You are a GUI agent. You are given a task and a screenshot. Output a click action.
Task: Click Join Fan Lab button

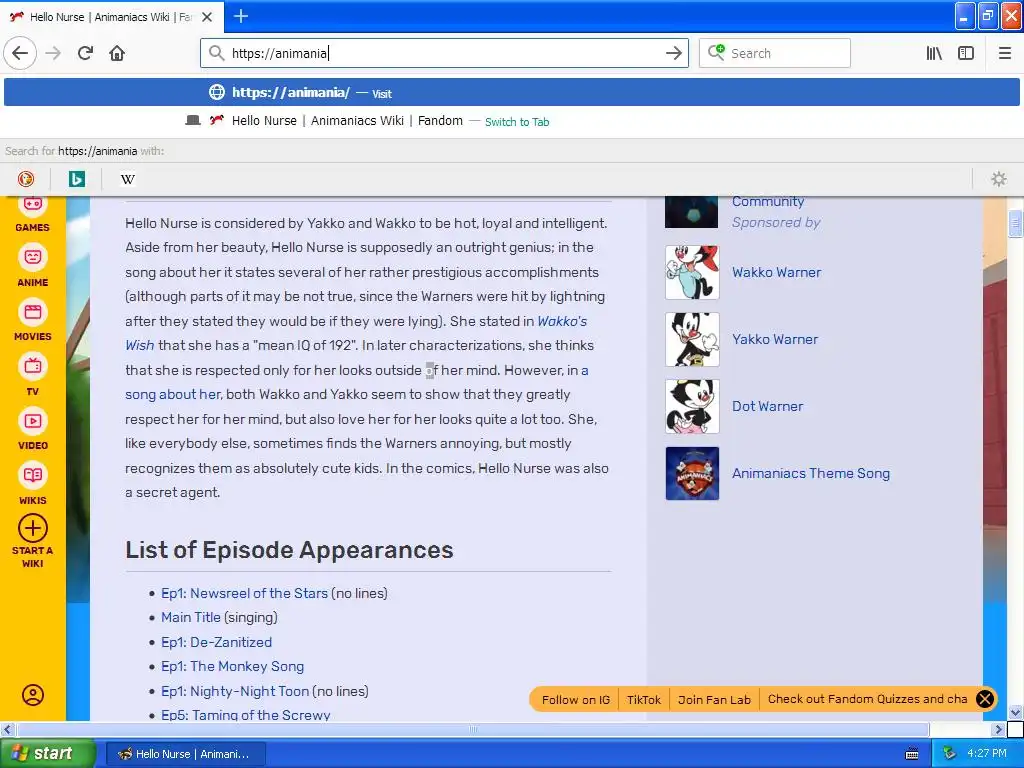coord(714,699)
